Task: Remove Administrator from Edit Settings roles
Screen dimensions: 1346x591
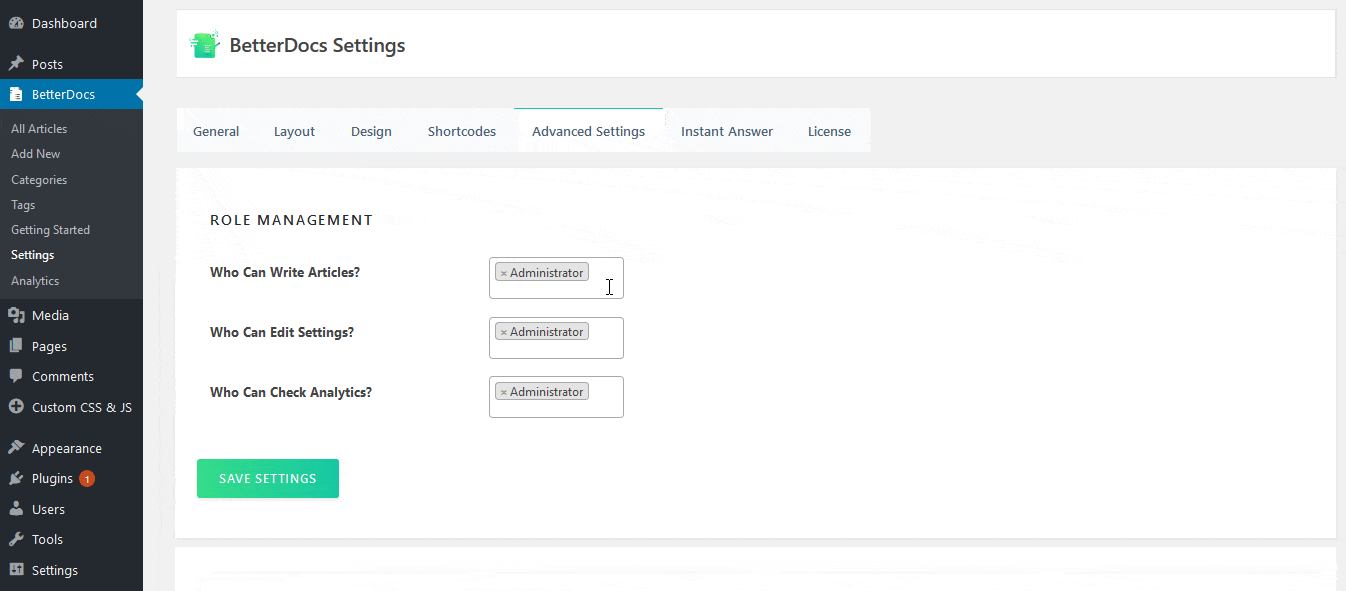Action: click(504, 332)
